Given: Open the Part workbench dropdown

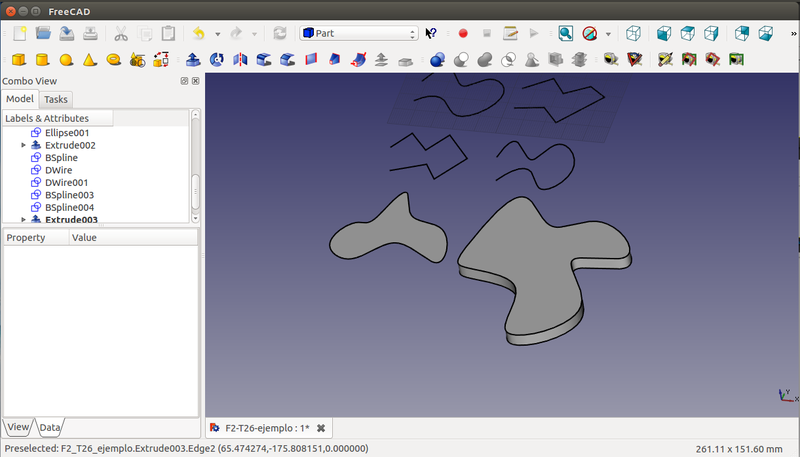Looking at the screenshot, I should click(x=358, y=33).
